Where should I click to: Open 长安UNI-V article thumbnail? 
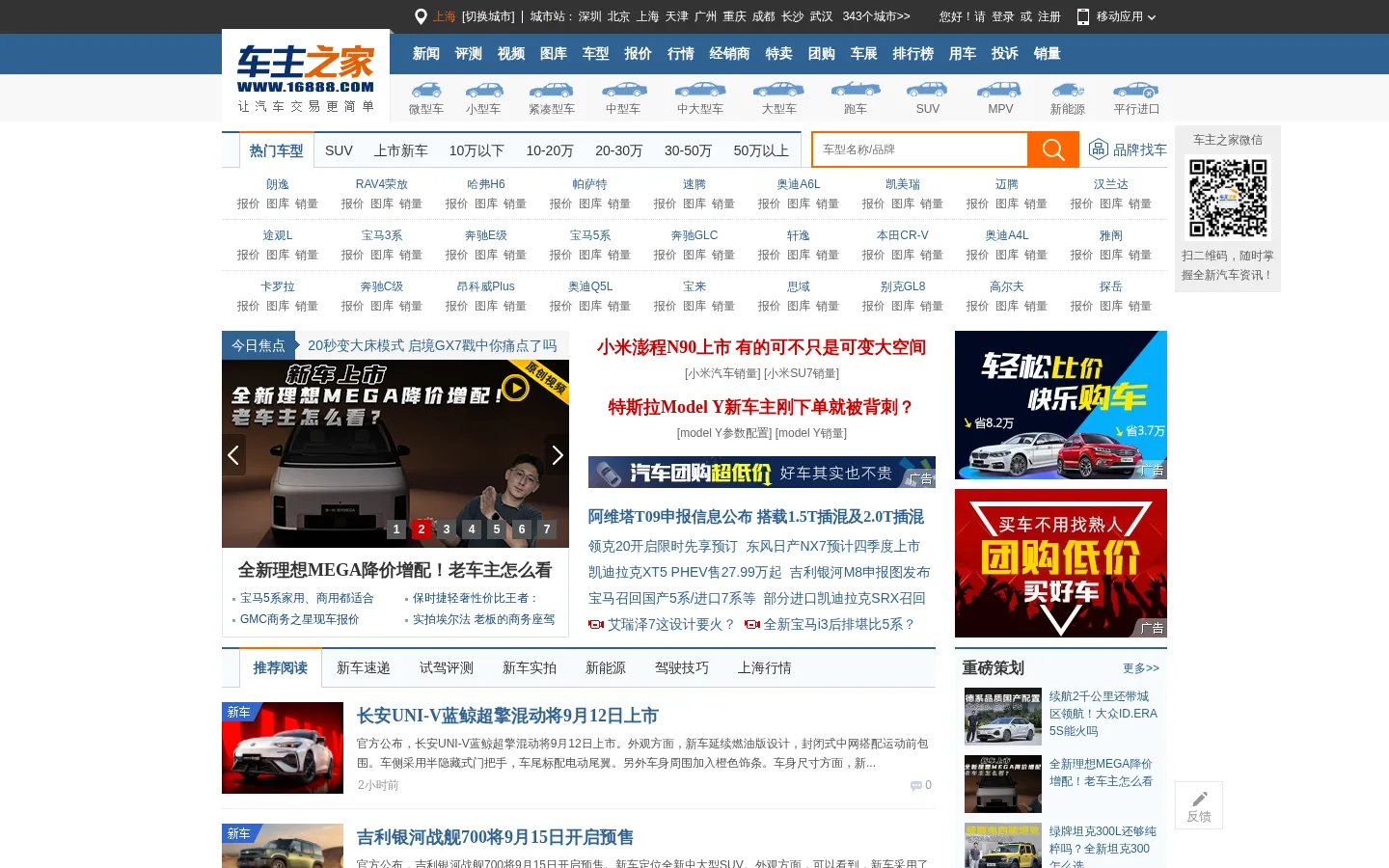pyautogui.click(x=283, y=747)
